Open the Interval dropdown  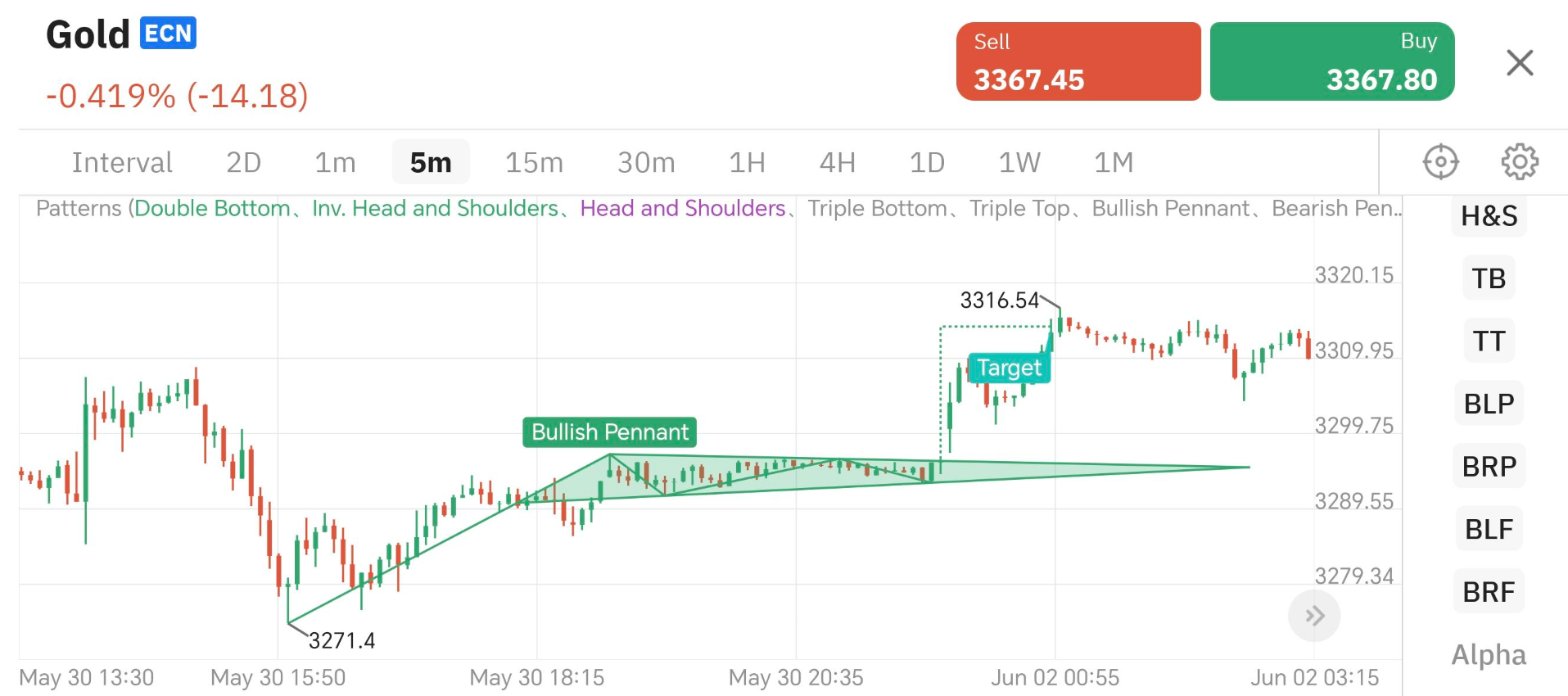tap(122, 161)
